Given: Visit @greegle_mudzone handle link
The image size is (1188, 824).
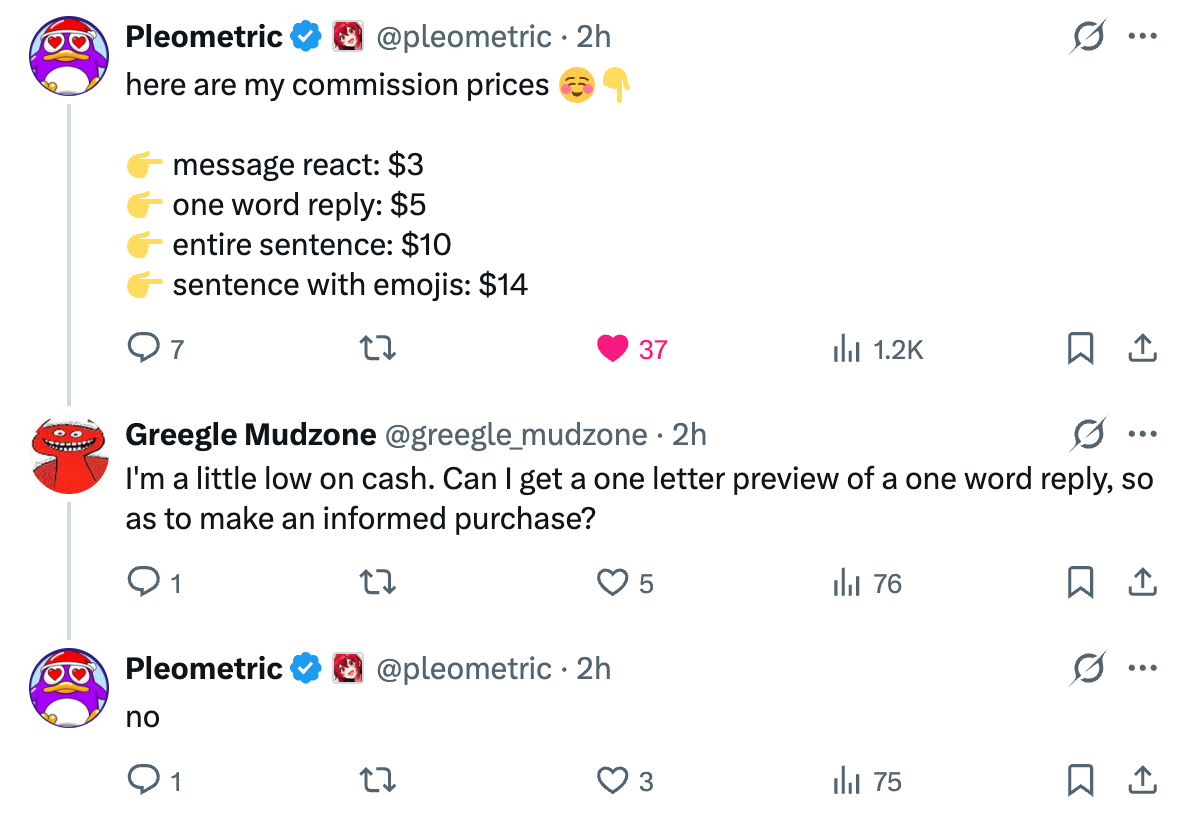Looking at the screenshot, I should tap(516, 435).
